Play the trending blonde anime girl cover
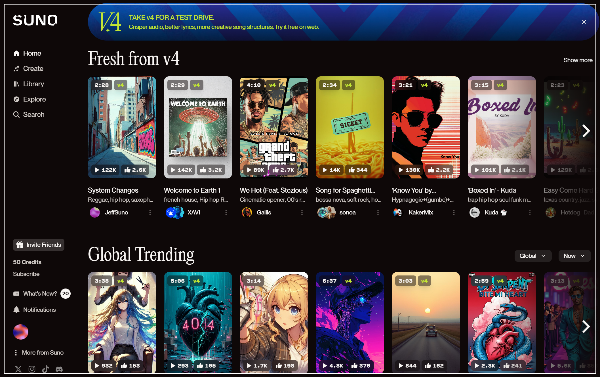The width and height of the screenshot is (600, 377). point(274,322)
